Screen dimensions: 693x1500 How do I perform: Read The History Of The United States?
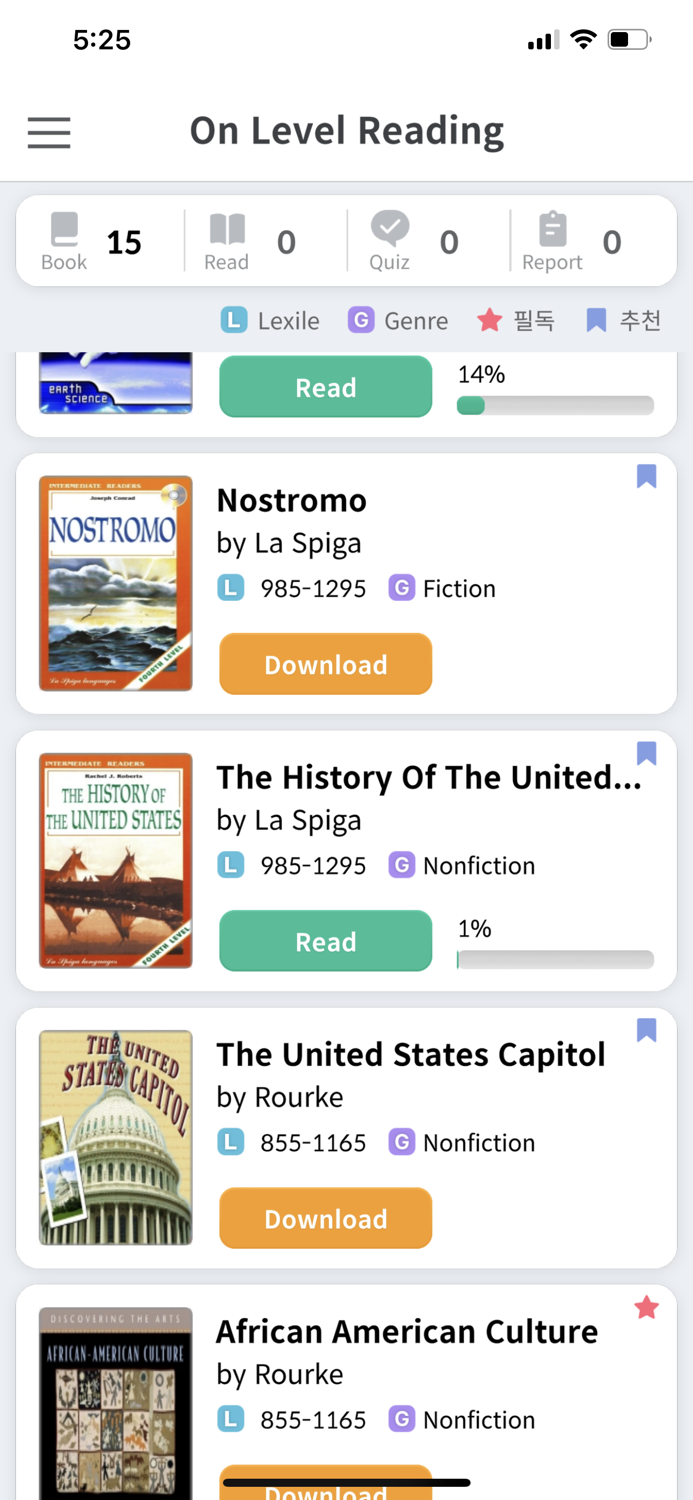[325, 941]
